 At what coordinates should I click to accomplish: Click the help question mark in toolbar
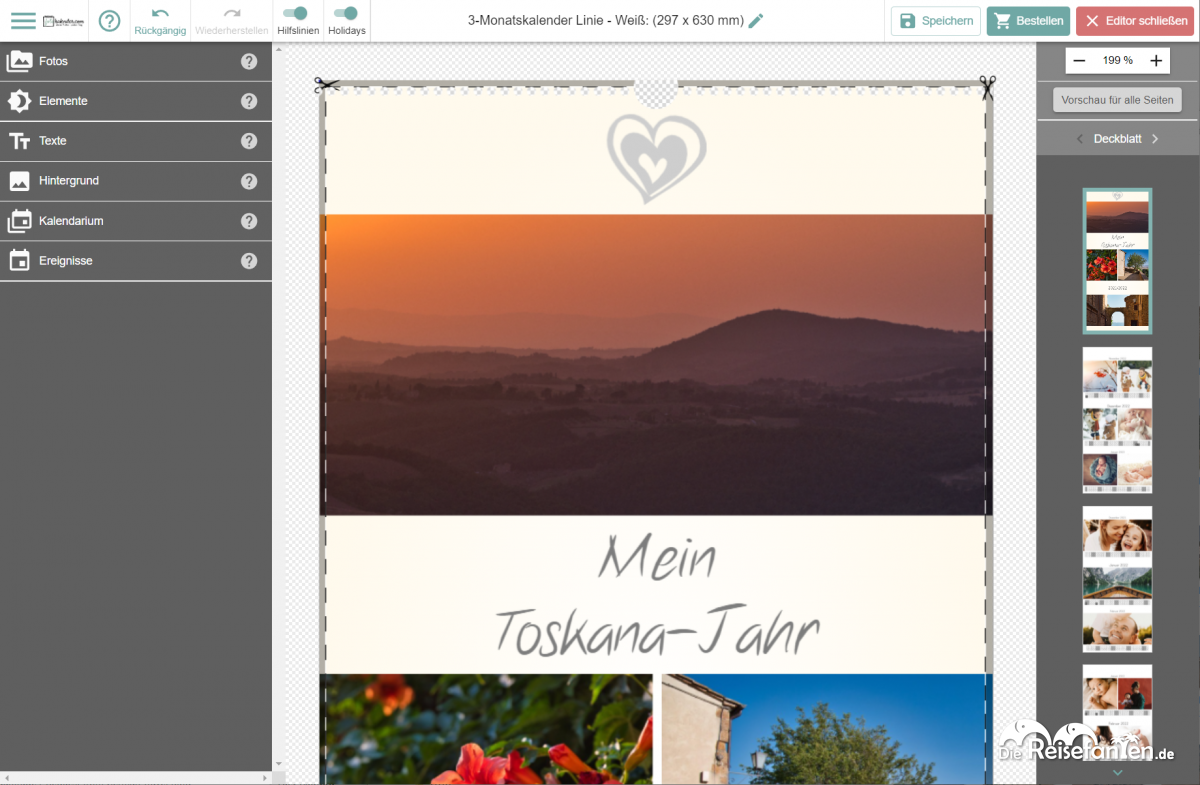[109, 21]
